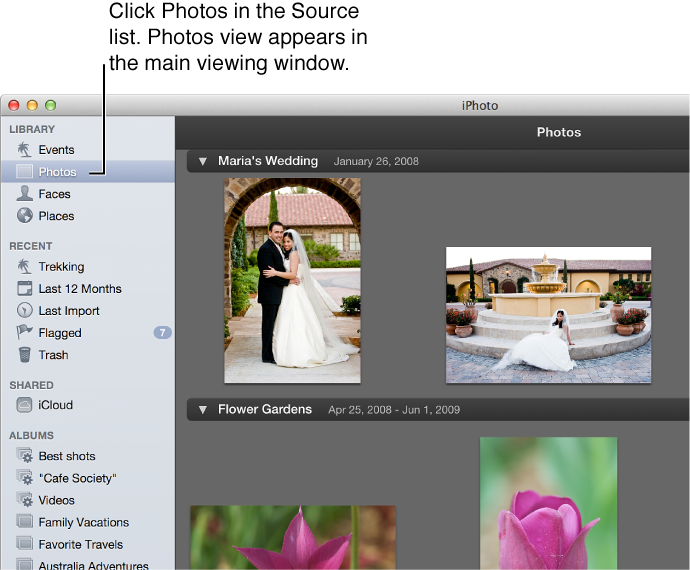Viewport: 690px width, 570px height.
Task: Click the Maria's Wedding event title
Action: (268, 161)
